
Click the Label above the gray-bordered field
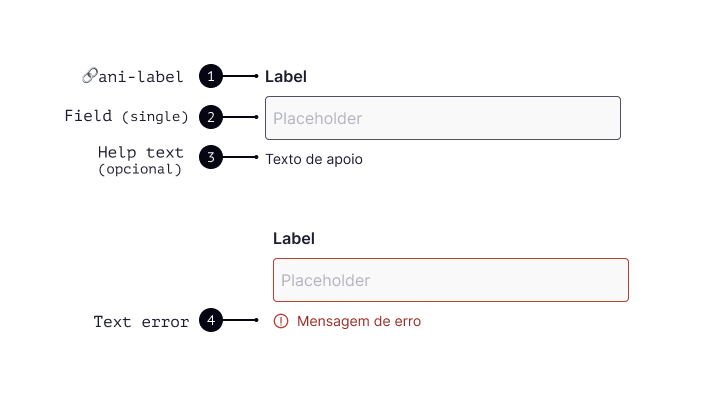pyautogui.click(x=286, y=77)
